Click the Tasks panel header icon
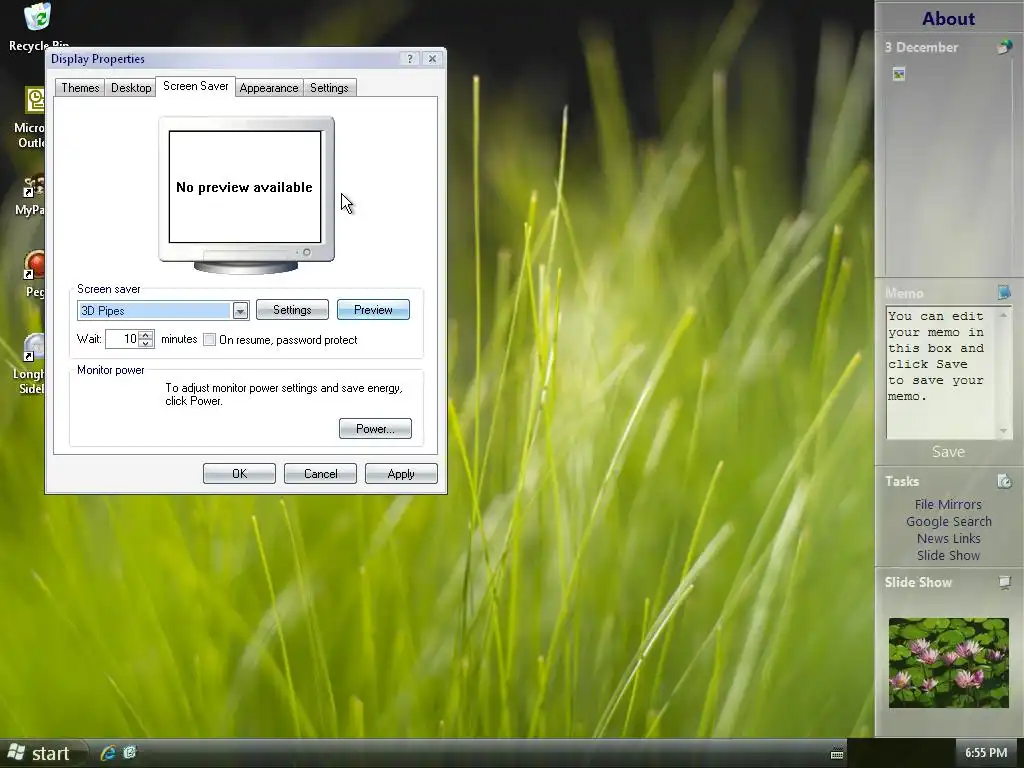 click(x=1004, y=481)
